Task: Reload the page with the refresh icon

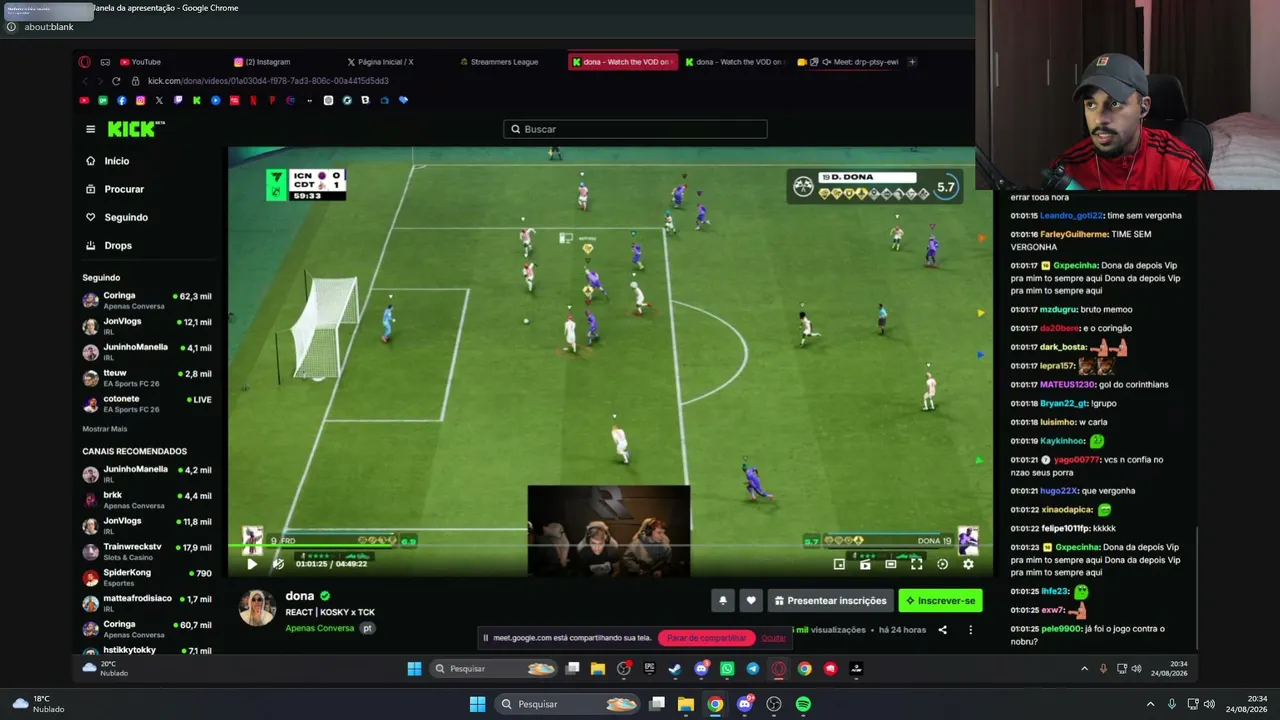Action: coord(116,81)
